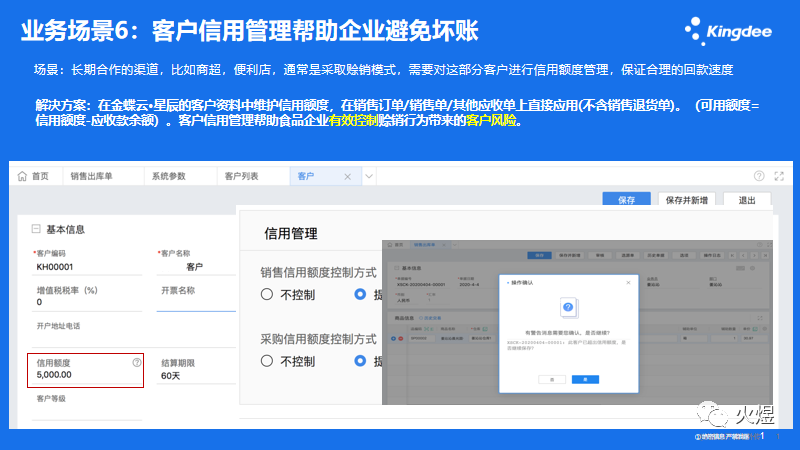Viewport: 800px width, 450px height.
Task: Click the next-record arrow in sales order window
Action: pyautogui.click(x=754, y=255)
